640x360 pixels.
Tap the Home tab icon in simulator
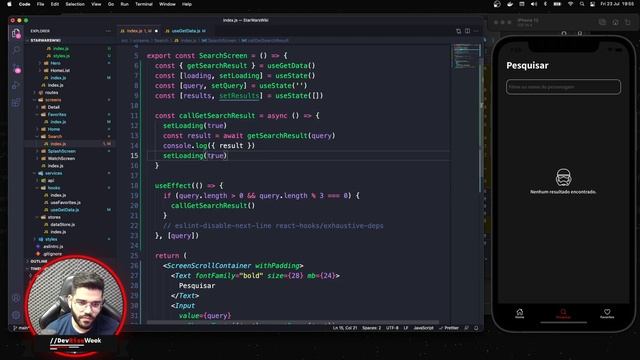(x=520, y=313)
